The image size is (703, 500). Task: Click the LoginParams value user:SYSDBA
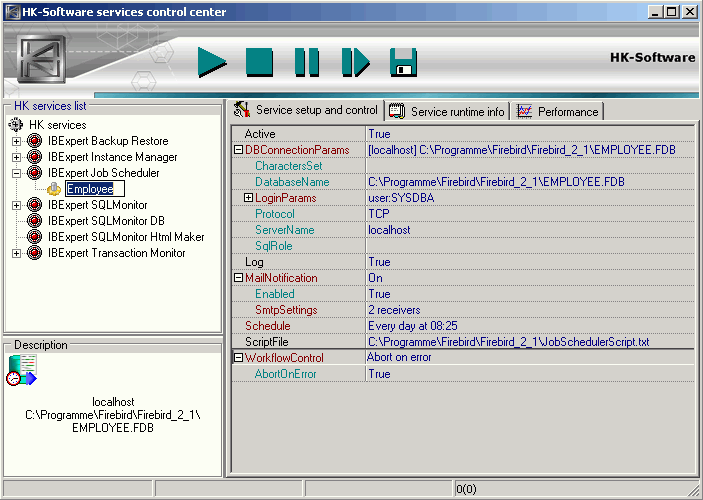530,198
